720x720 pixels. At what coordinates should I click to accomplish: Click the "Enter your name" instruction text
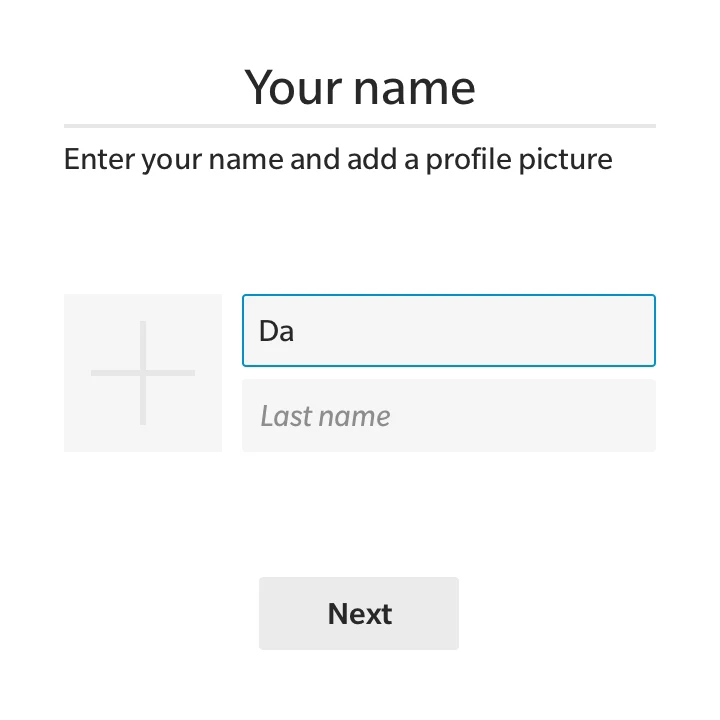coord(338,159)
